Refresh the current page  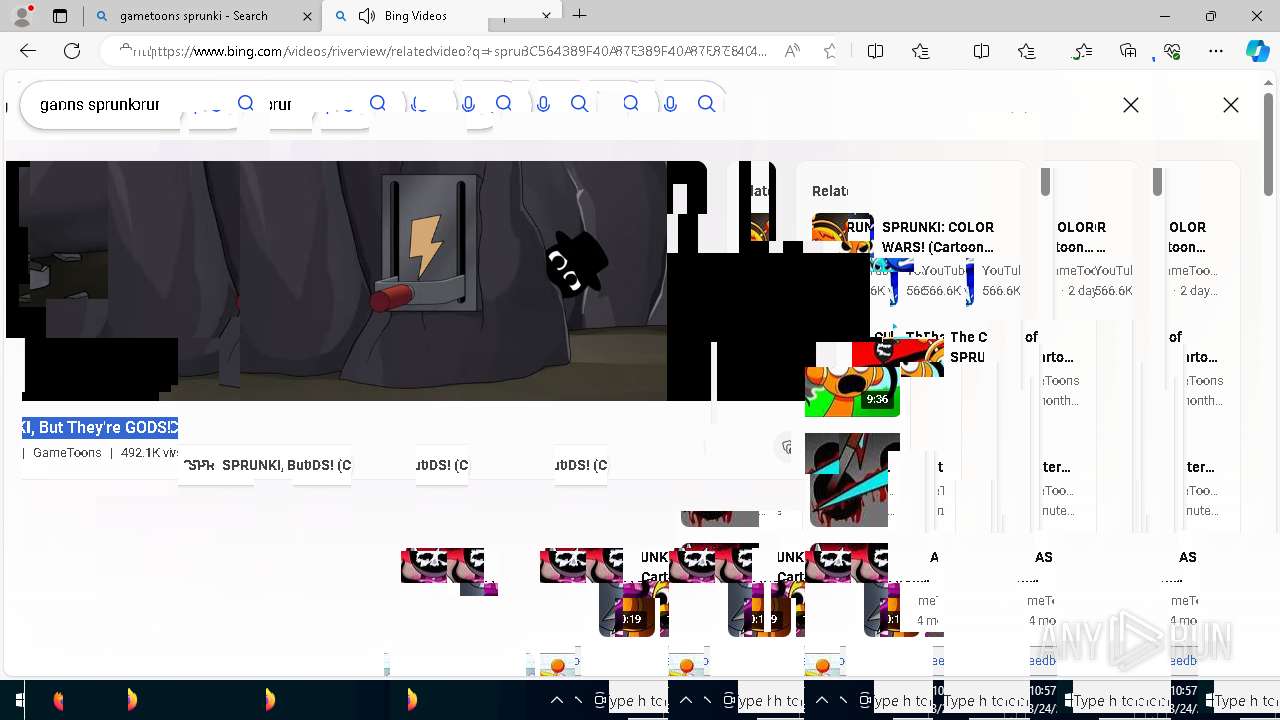(72, 51)
